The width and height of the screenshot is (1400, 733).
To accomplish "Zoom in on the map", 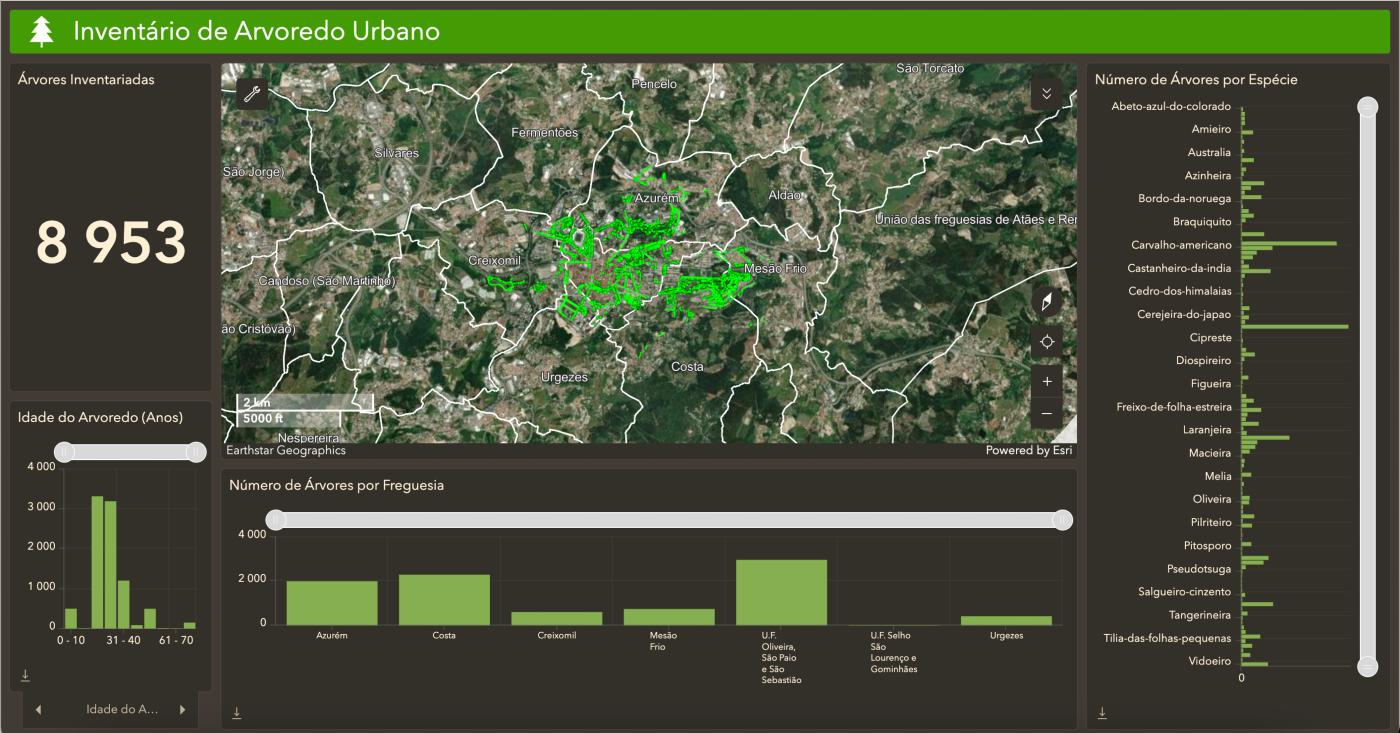I will pyautogui.click(x=1046, y=382).
